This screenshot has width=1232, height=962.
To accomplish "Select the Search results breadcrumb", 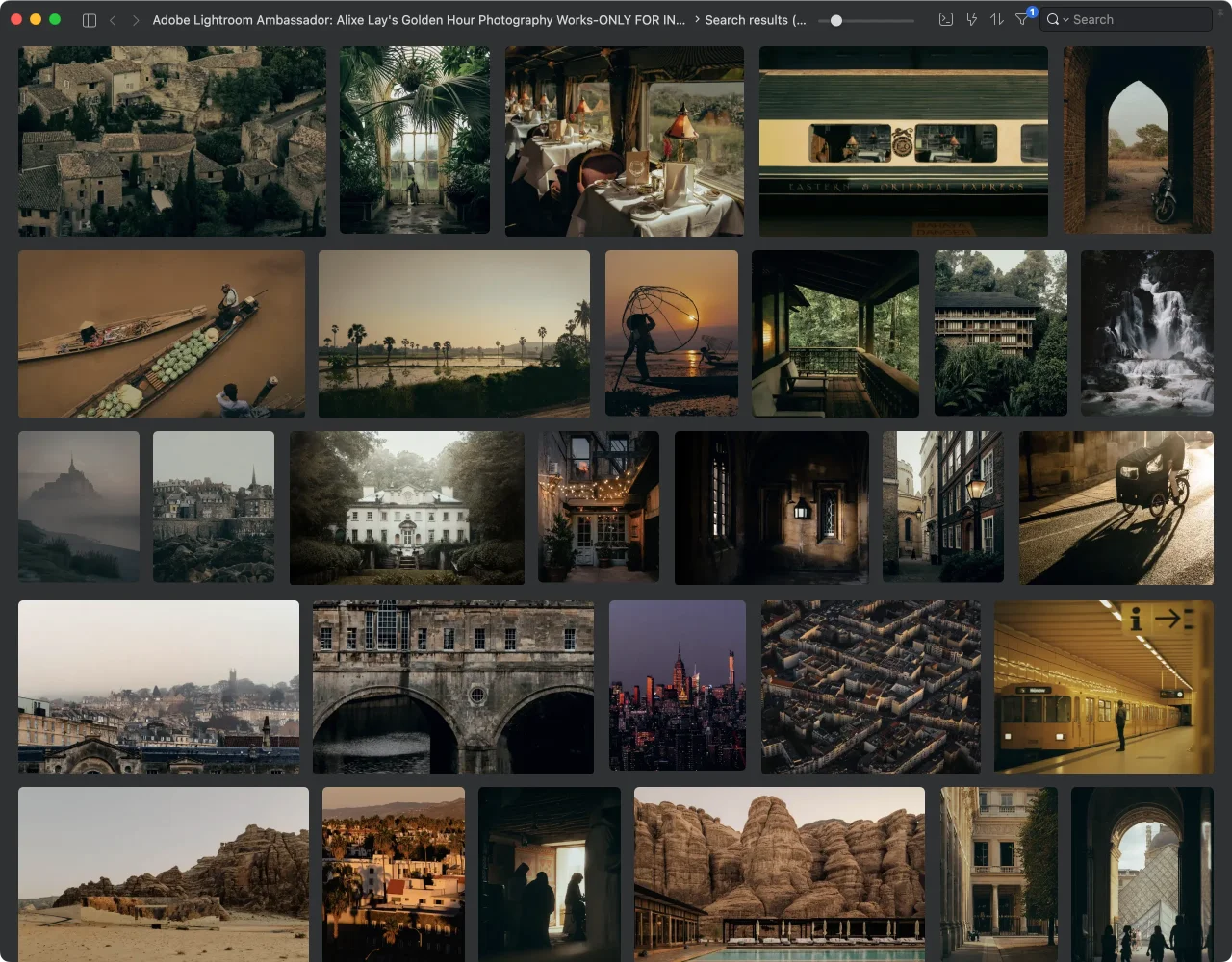I will [755, 19].
